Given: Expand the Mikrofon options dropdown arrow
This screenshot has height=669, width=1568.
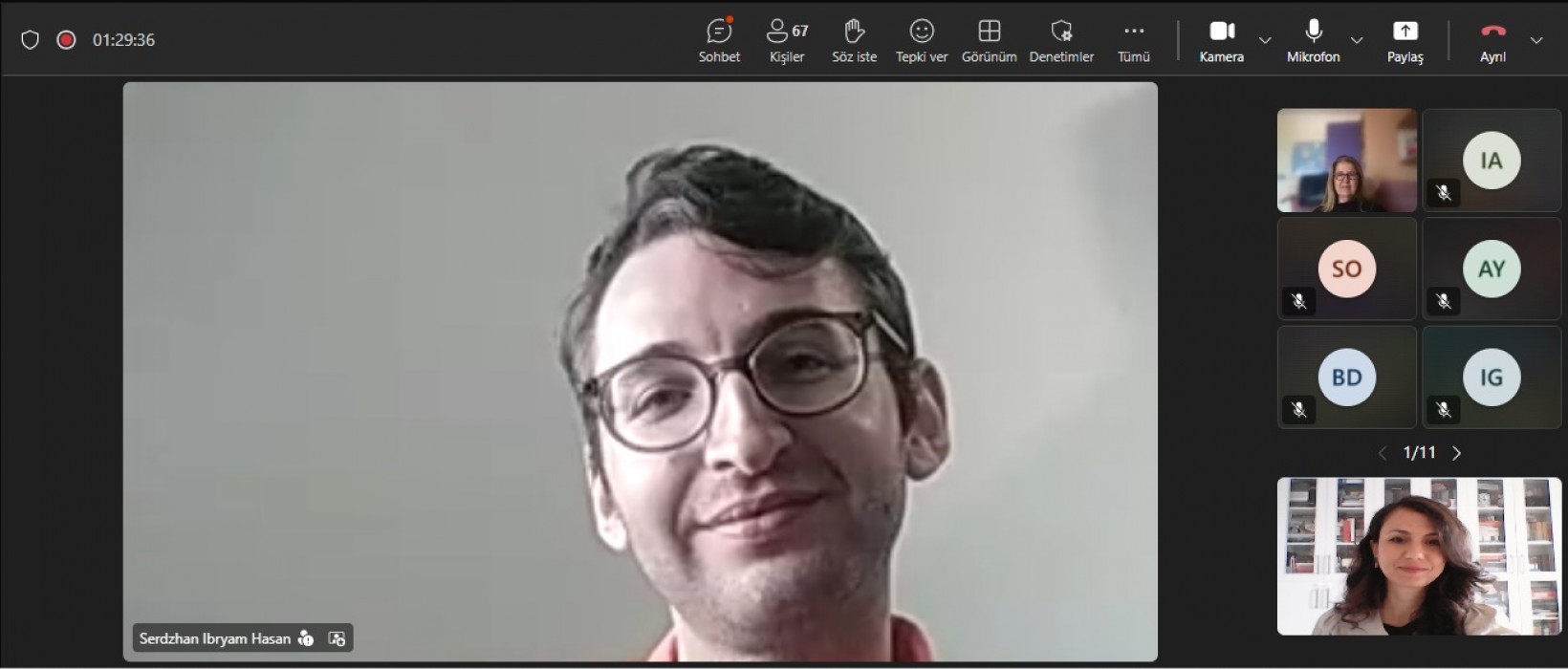Looking at the screenshot, I should [1357, 40].
